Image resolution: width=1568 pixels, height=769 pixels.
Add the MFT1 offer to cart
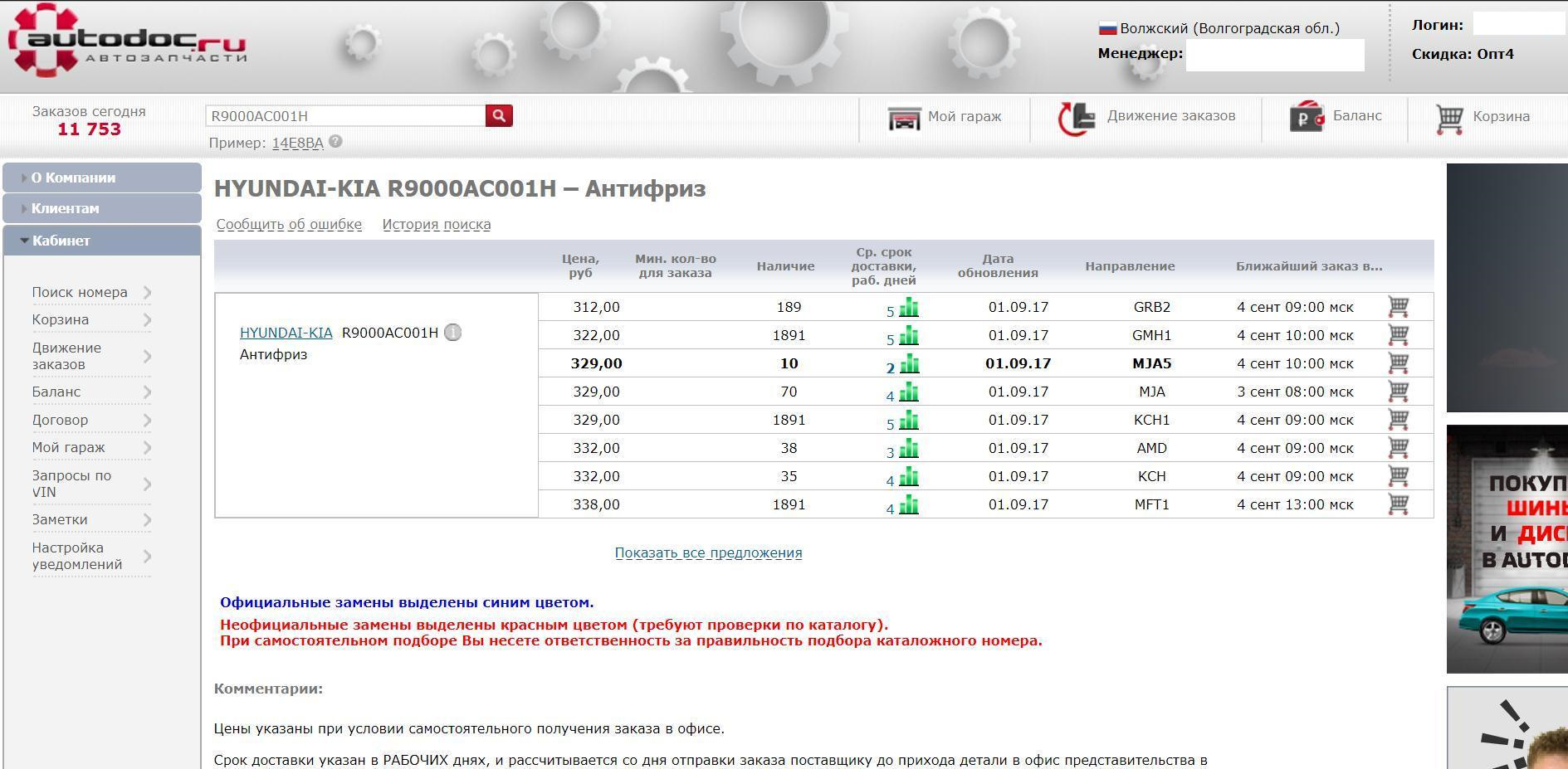coord(1398,504)
